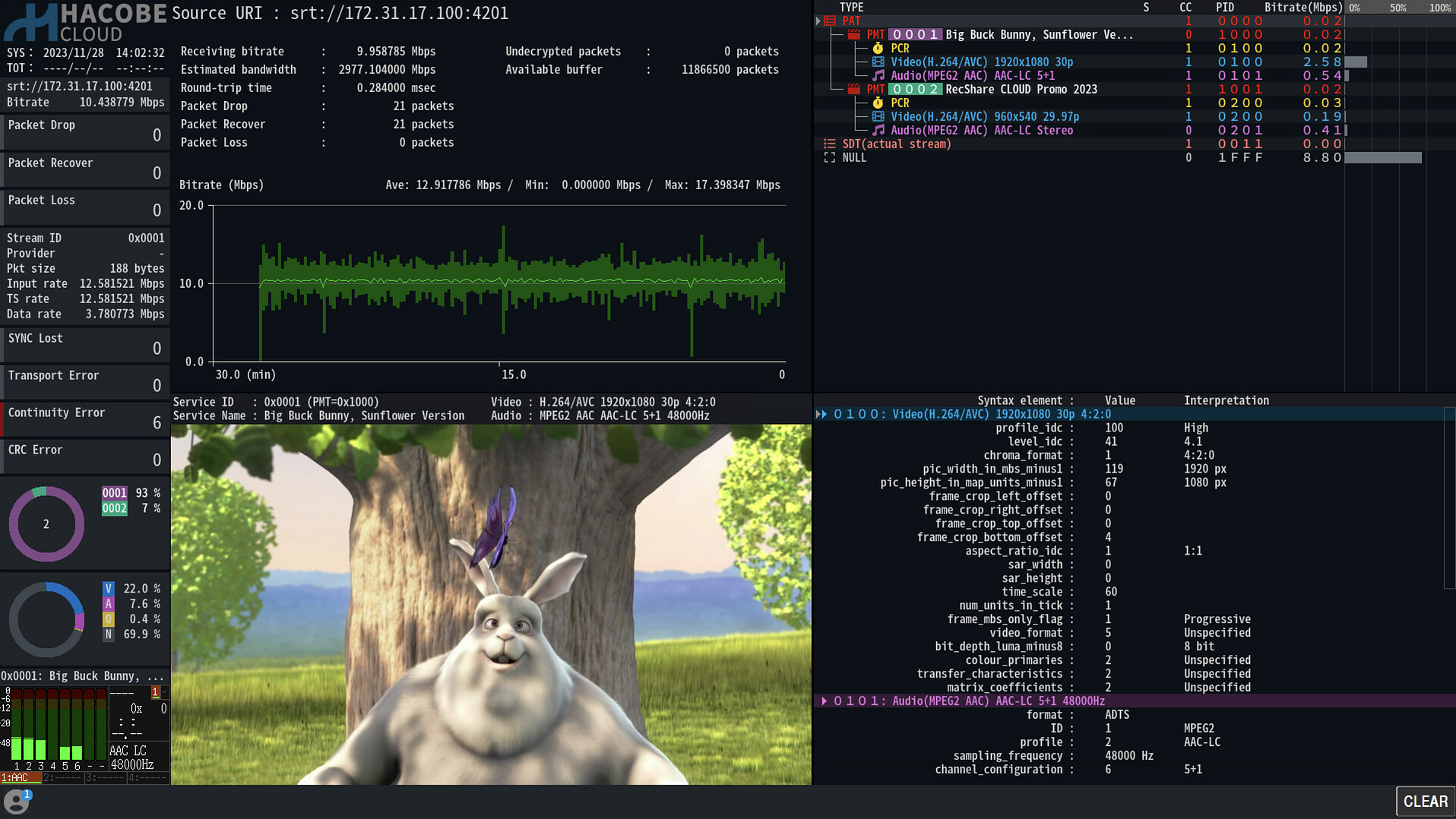Select the second audio track tab
1456x819 pixels.
62,778
